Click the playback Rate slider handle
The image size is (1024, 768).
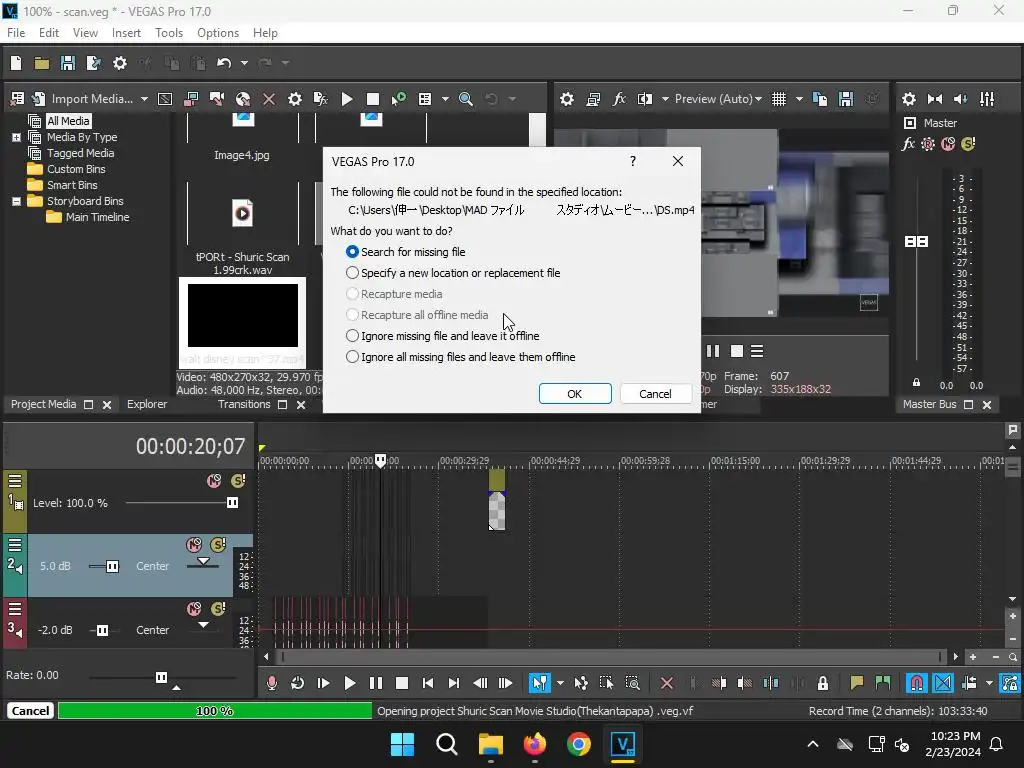(161, 677)
